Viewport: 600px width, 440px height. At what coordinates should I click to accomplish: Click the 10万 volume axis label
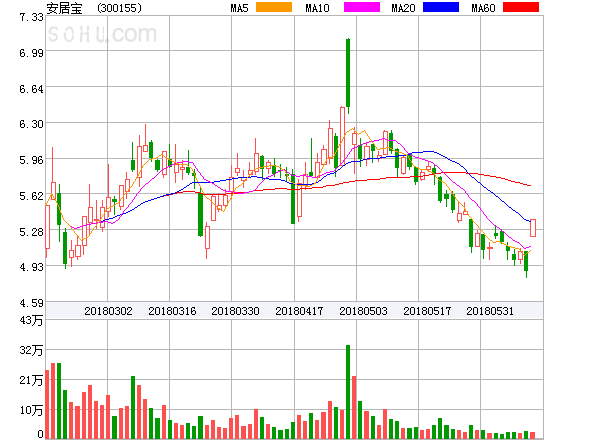pyautogui.click(x=31, y=410)
